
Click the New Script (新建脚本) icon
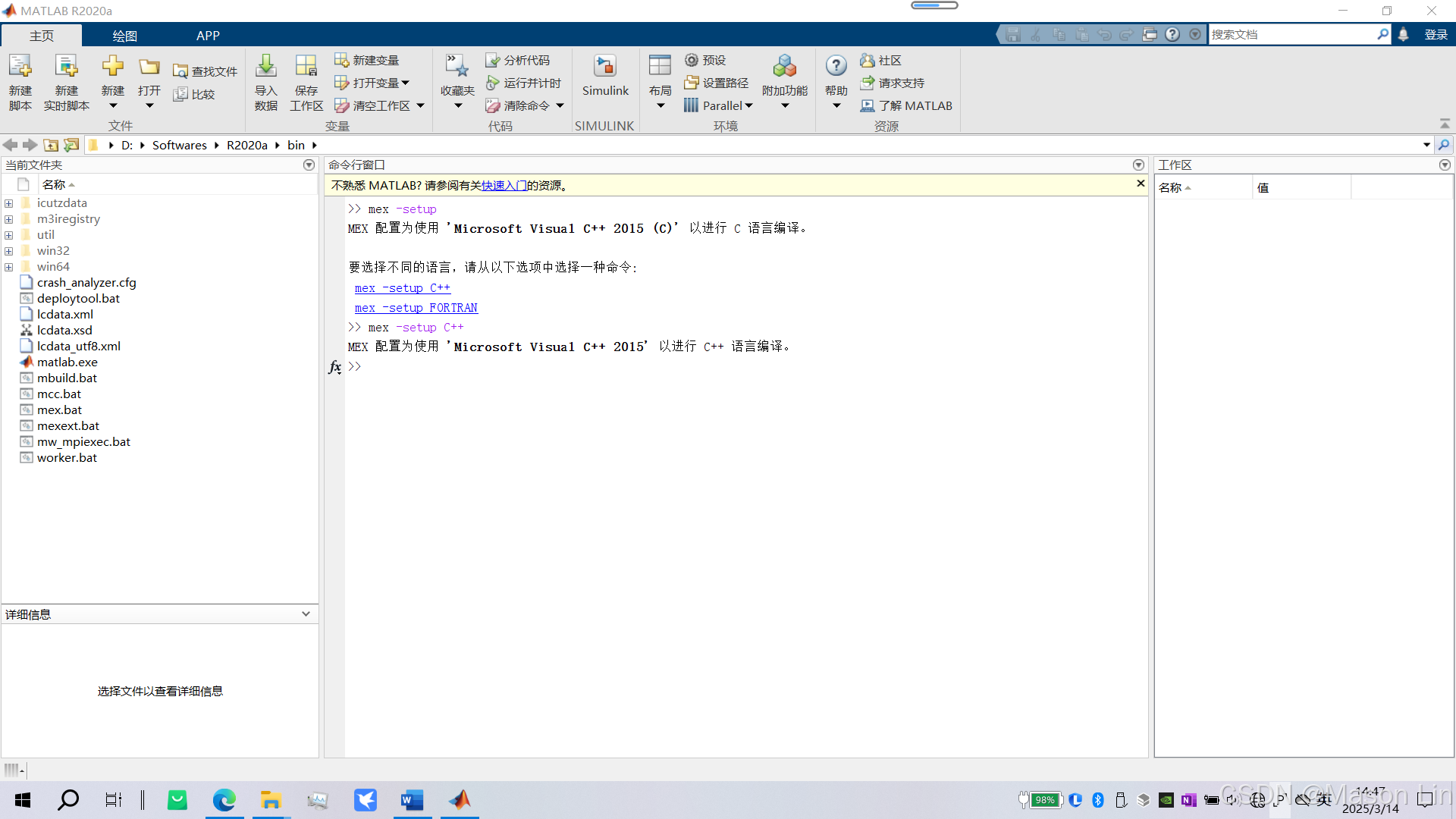point(20,67)
